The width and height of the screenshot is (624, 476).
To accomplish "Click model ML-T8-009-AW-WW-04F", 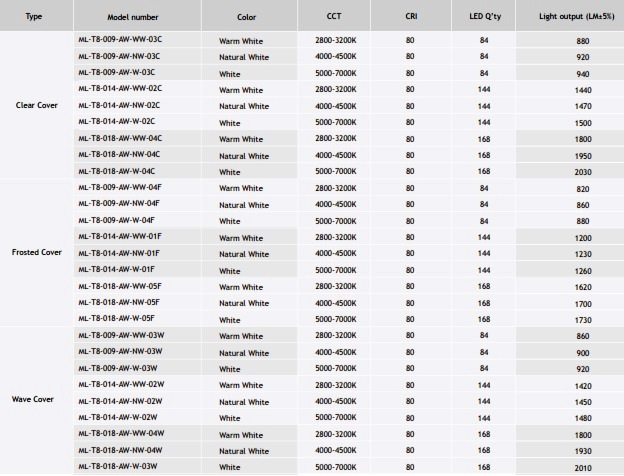I will pyautogui.click(x=120, y=187).
